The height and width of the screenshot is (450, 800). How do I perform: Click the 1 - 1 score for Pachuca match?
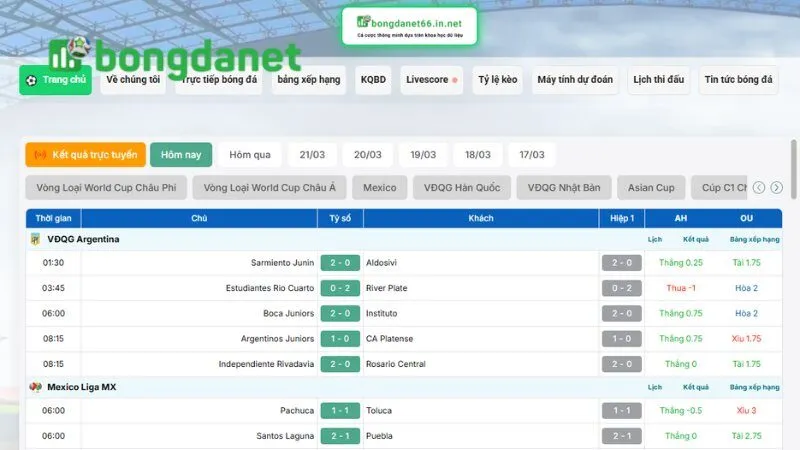click(340, 411)
